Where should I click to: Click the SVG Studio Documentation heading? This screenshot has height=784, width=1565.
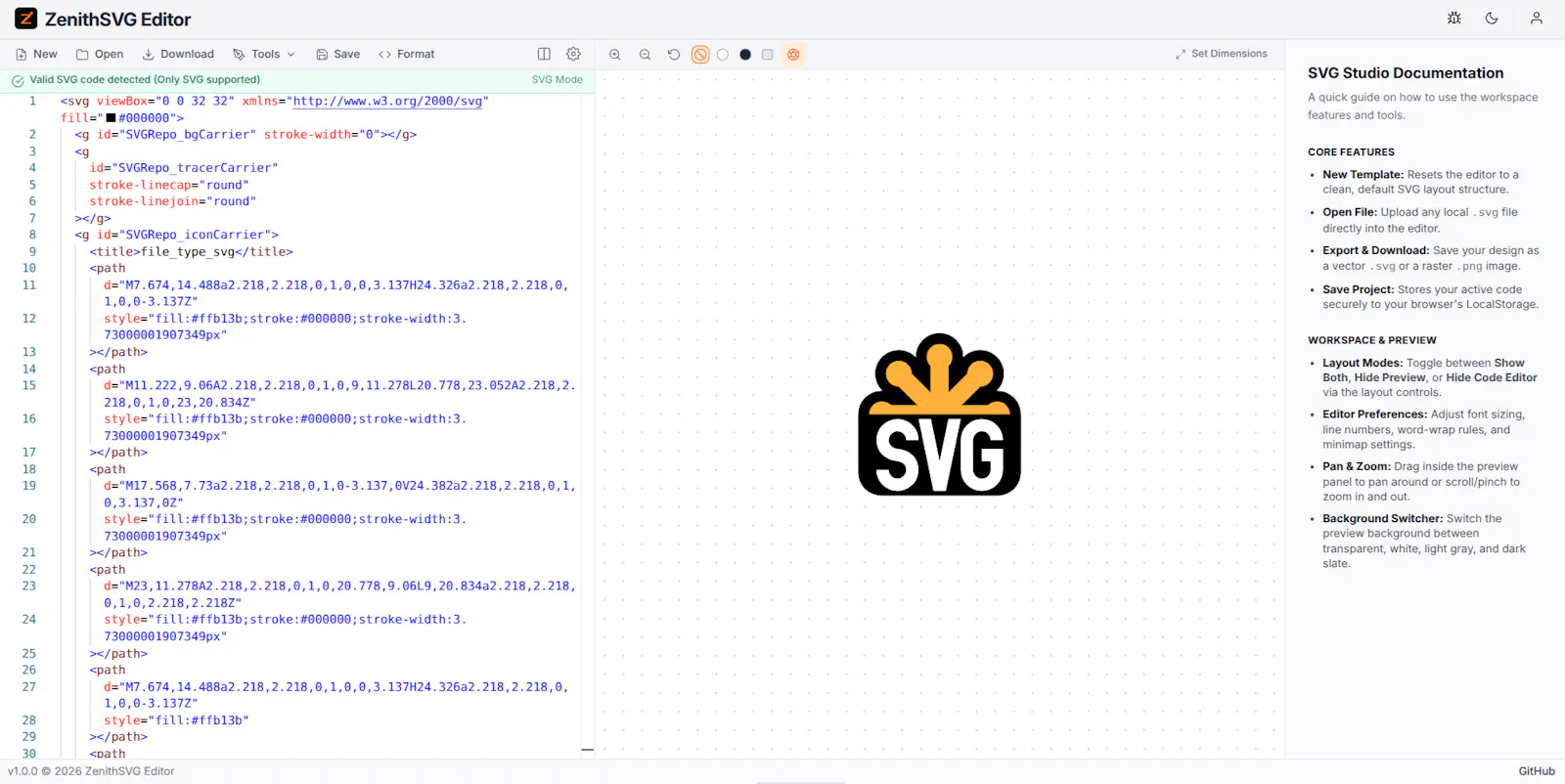point(1406,73)
